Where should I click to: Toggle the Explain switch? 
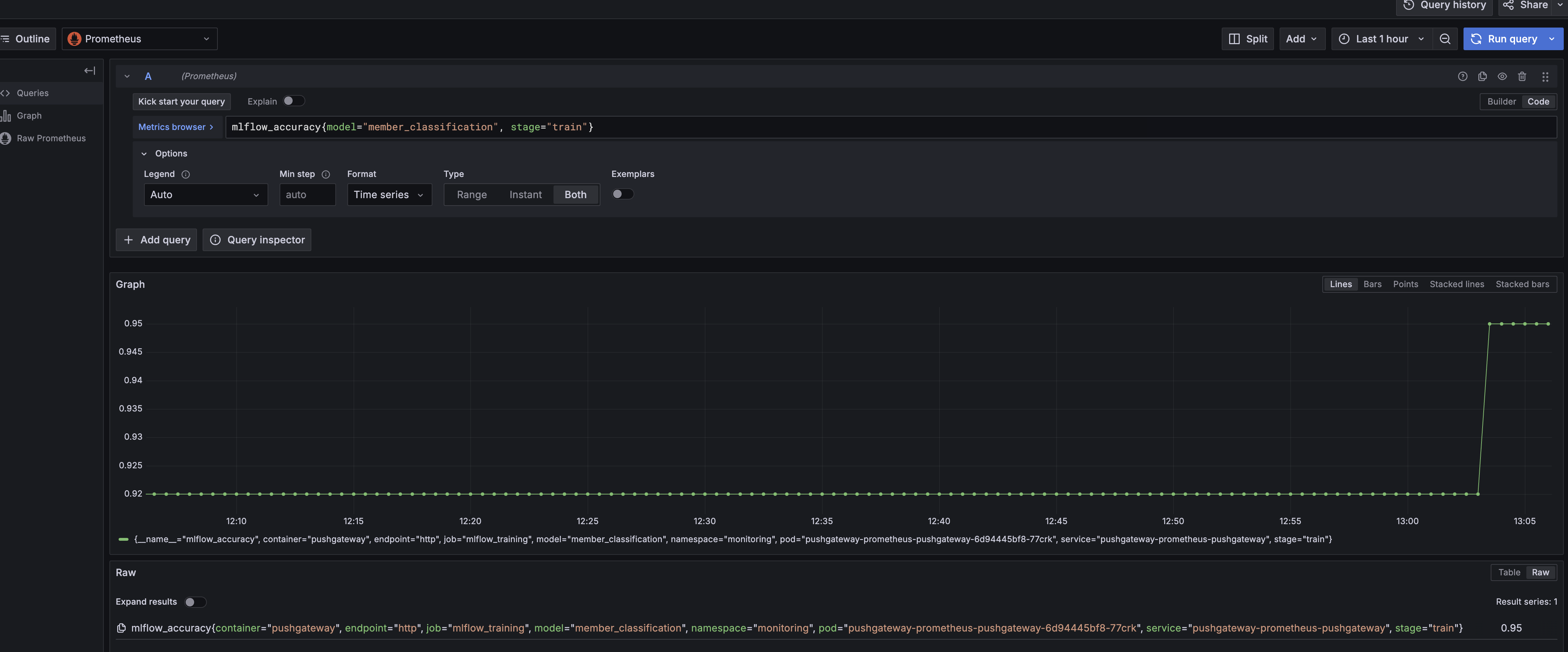tap(293, 101)
